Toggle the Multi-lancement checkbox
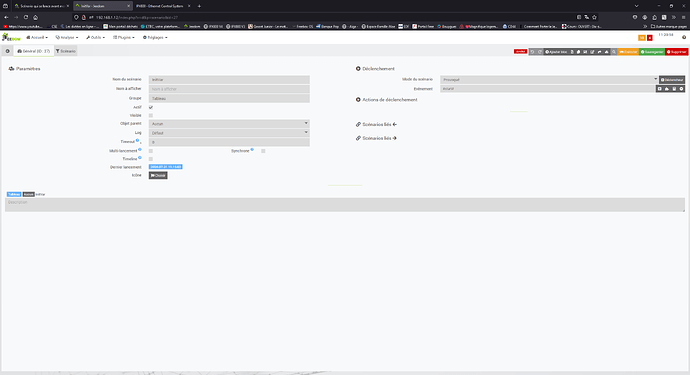This screenshot has width=690, height=375. click(x=151, y=151)
